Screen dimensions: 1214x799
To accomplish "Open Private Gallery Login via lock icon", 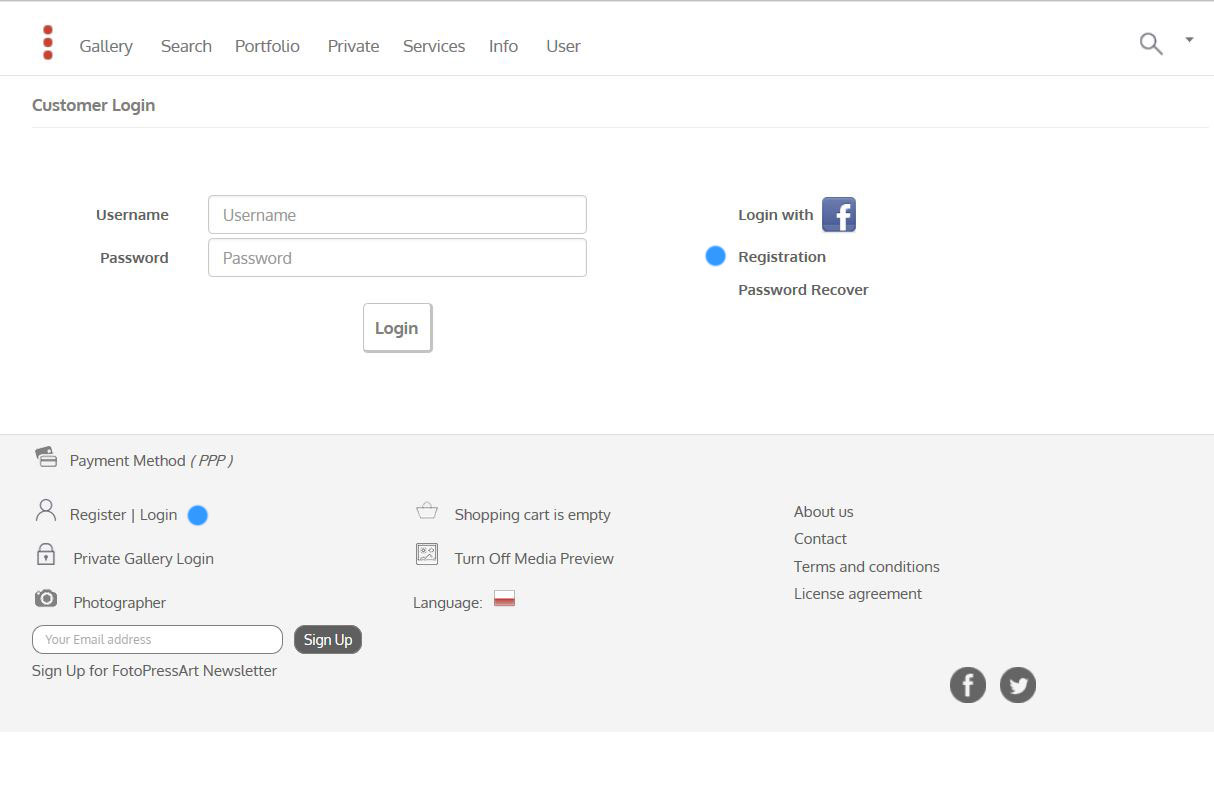I will [45, 557].
